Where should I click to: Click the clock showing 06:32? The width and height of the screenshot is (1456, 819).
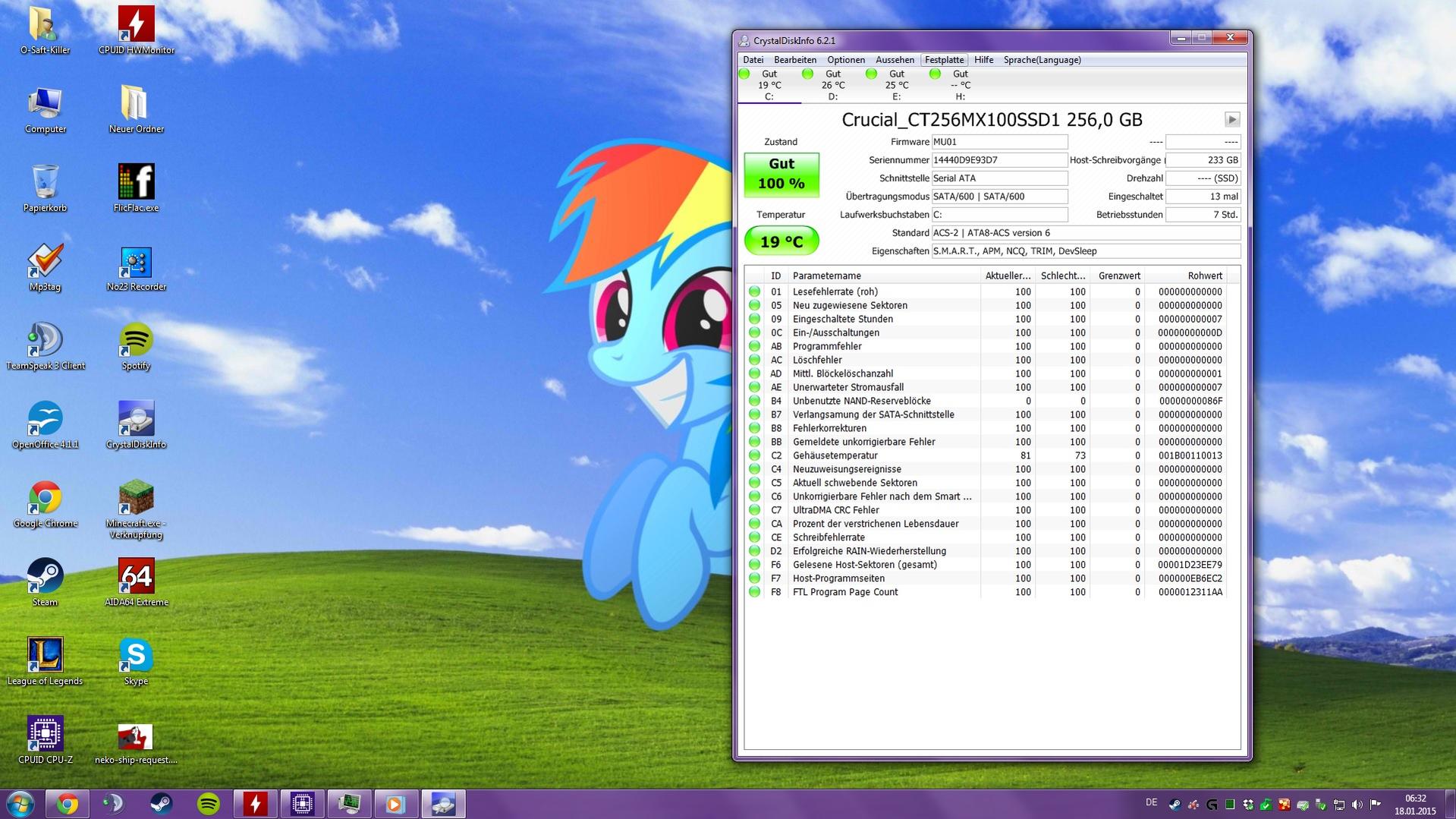(x=1415, y=799)
